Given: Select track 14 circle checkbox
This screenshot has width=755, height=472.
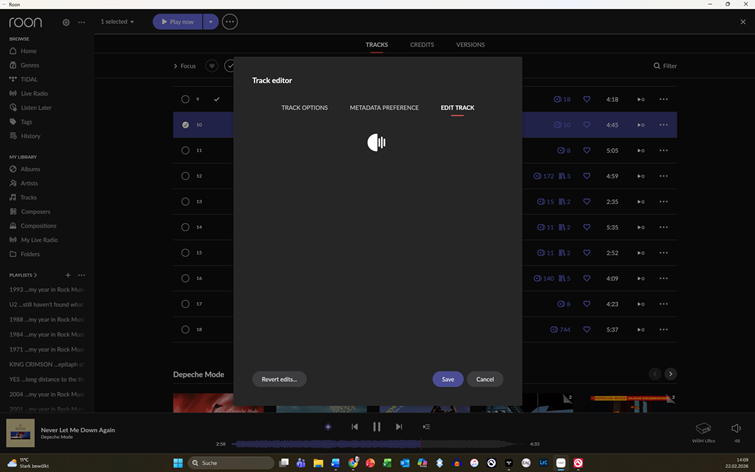Looking at the screenshot, I should coord(185,227).
